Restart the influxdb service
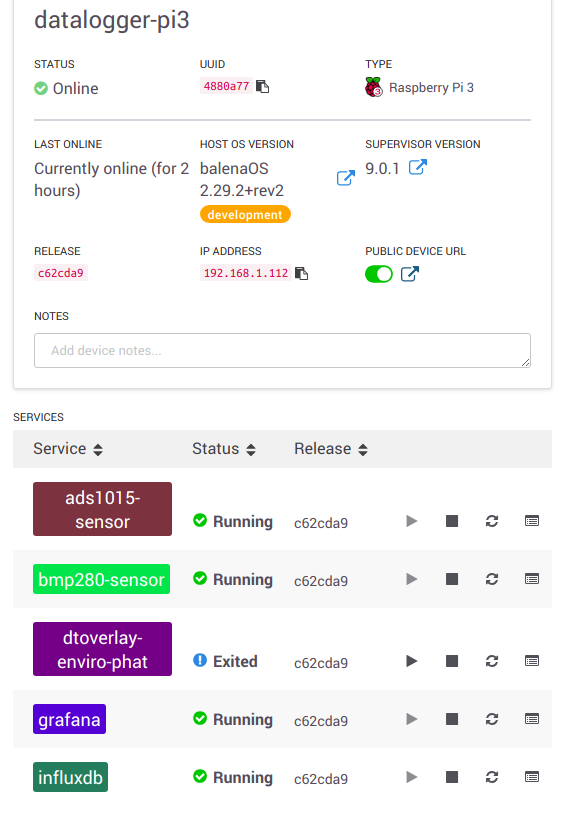566x821 pixels. pos(492,777)
